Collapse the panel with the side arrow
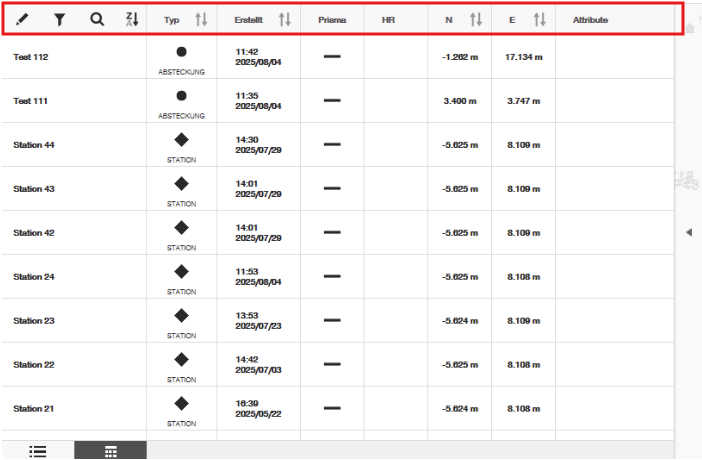The image size is (702, 460). point(688,232)
